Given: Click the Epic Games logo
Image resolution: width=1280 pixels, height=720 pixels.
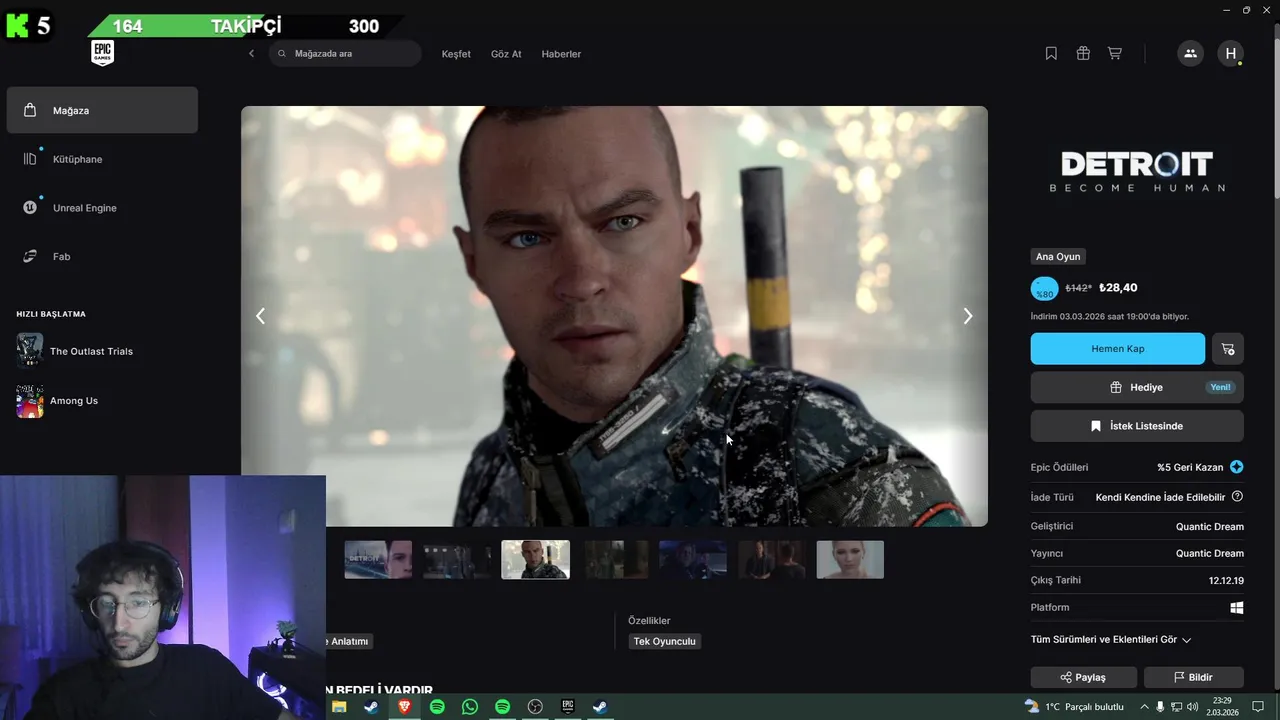Looking at the screenshot, I should point(102,53).
